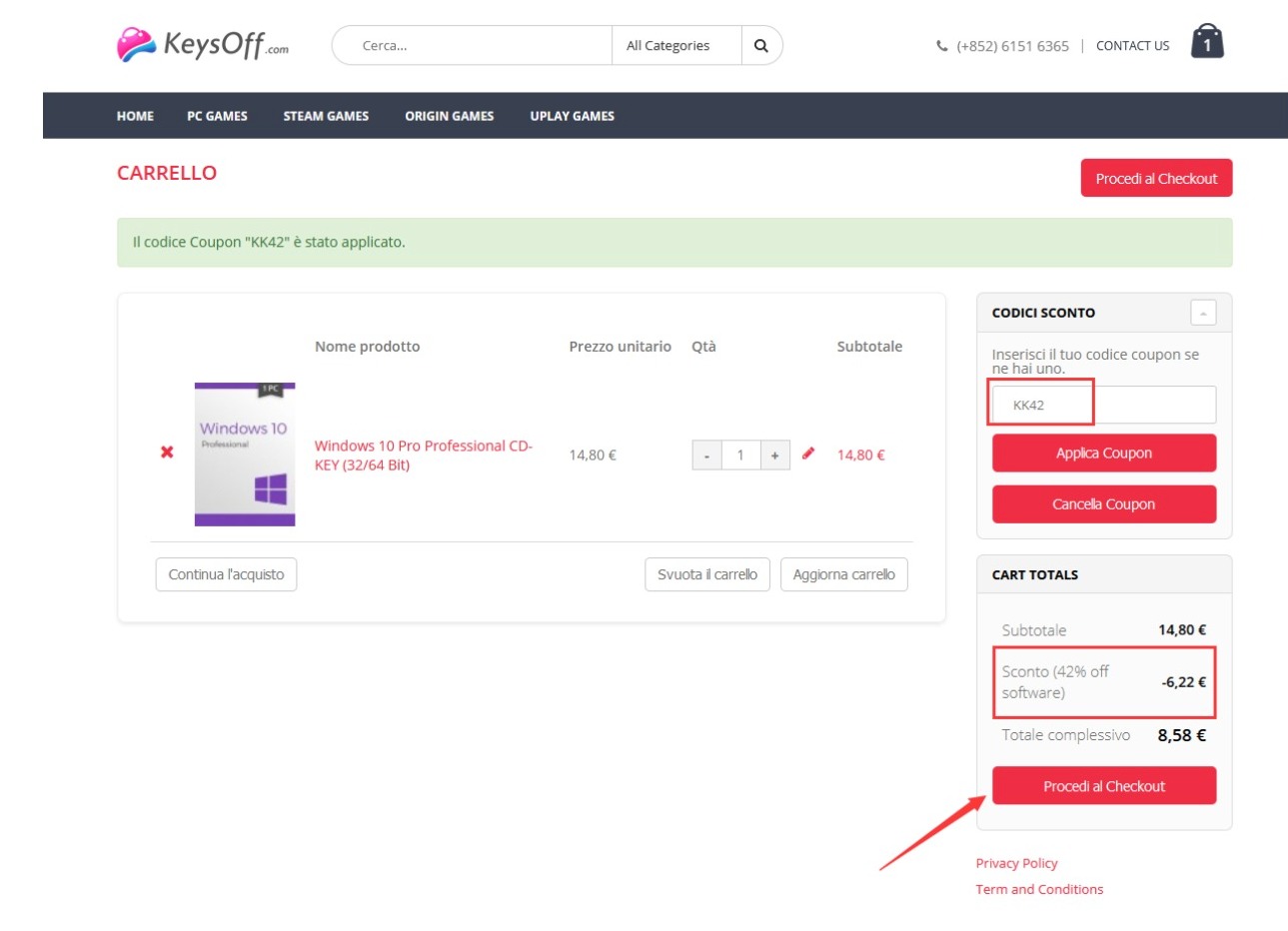
Task: Click Continua l'acquisto button
Action: pos(226,574)
